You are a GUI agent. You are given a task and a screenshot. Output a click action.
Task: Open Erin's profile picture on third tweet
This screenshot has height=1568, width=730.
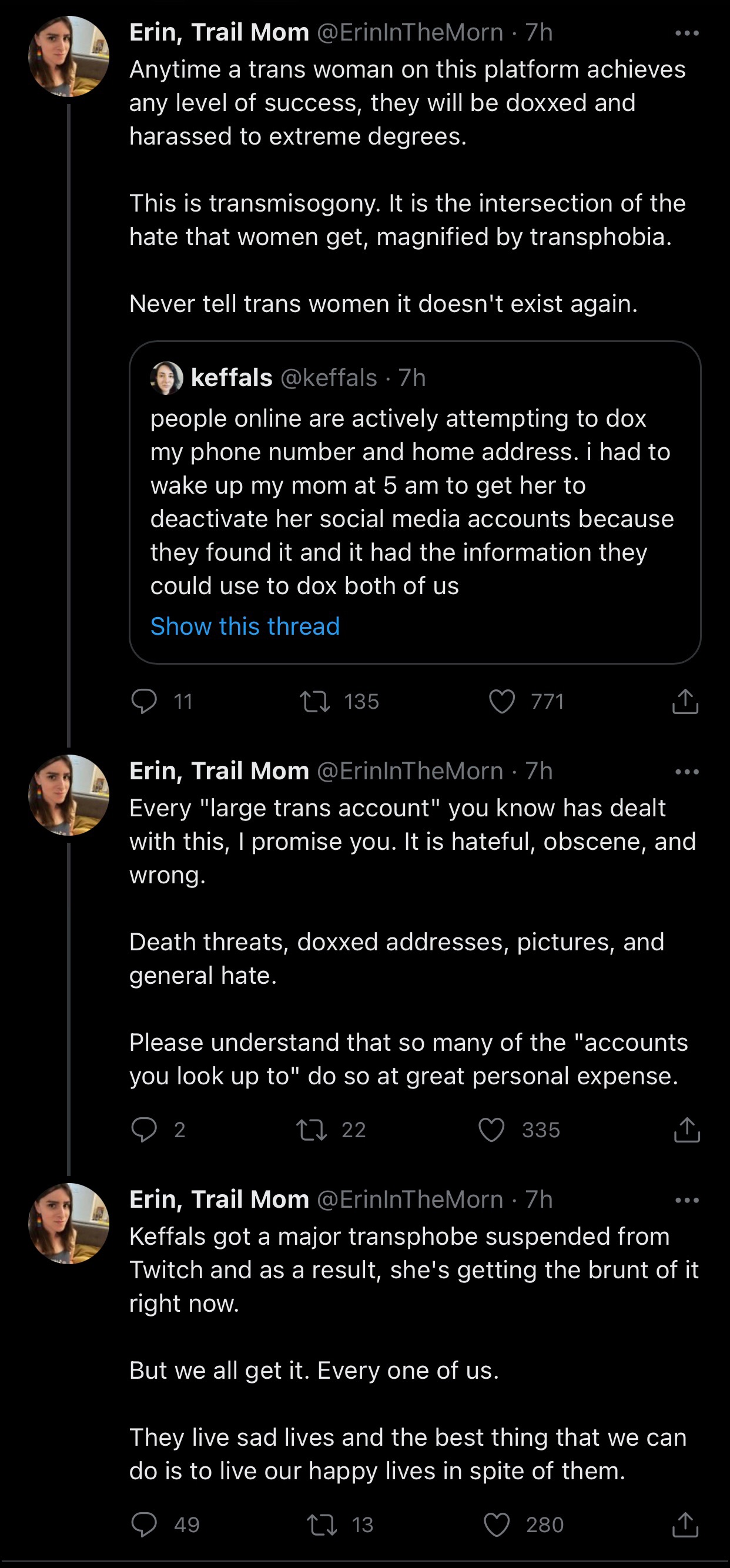(69, 1224)
